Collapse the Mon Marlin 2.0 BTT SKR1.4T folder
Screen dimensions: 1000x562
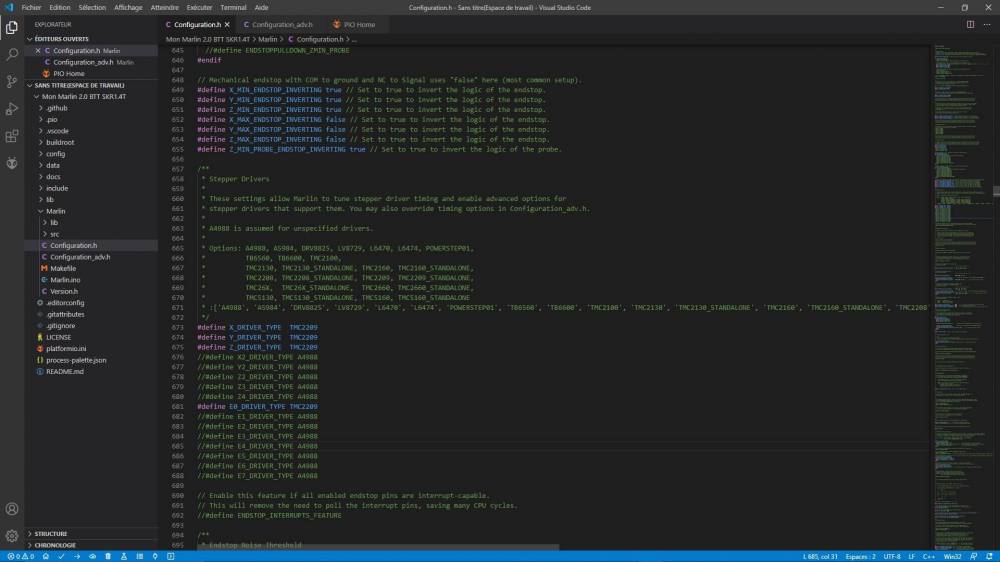[36, 97]
